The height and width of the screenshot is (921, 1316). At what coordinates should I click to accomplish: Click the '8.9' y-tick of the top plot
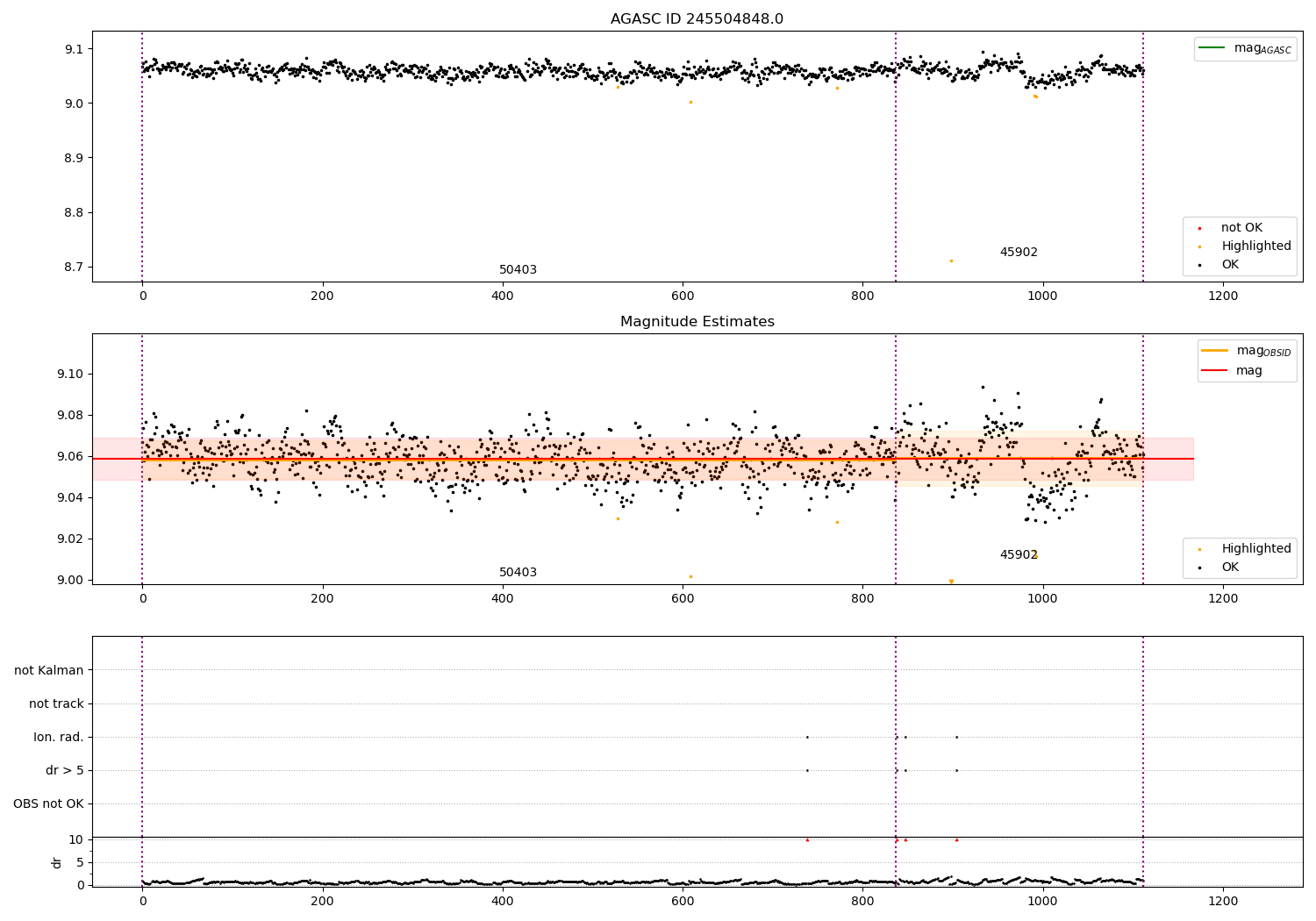click(x=74, y=158)
